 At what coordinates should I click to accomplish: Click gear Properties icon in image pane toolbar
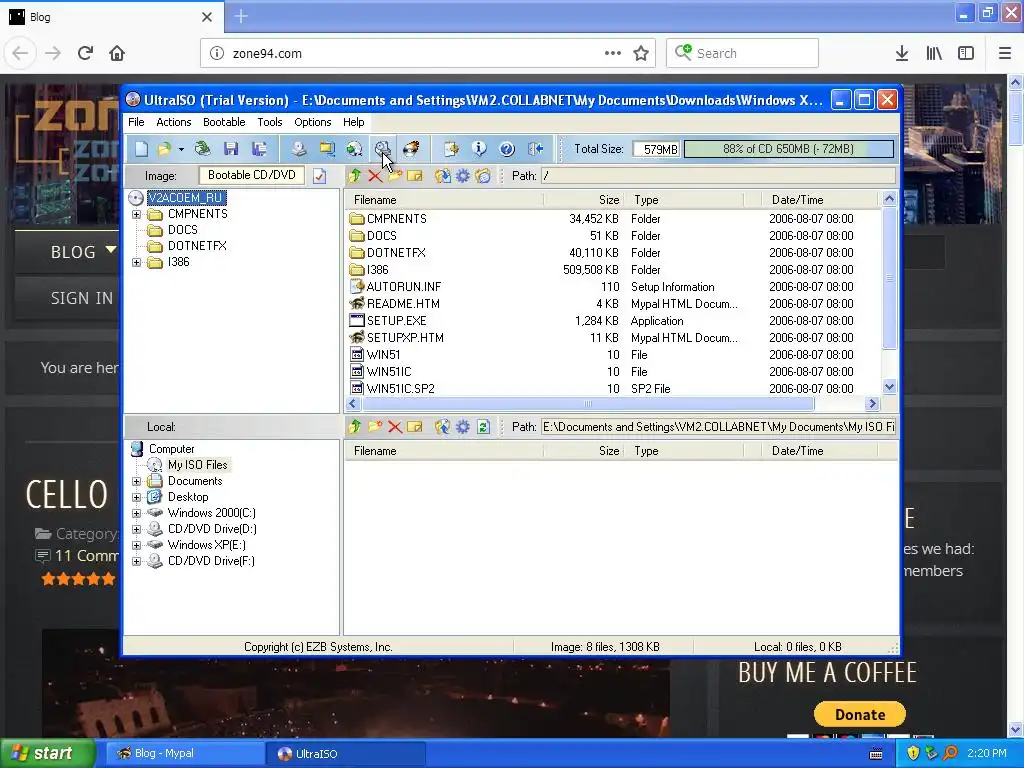pos(462,176)
